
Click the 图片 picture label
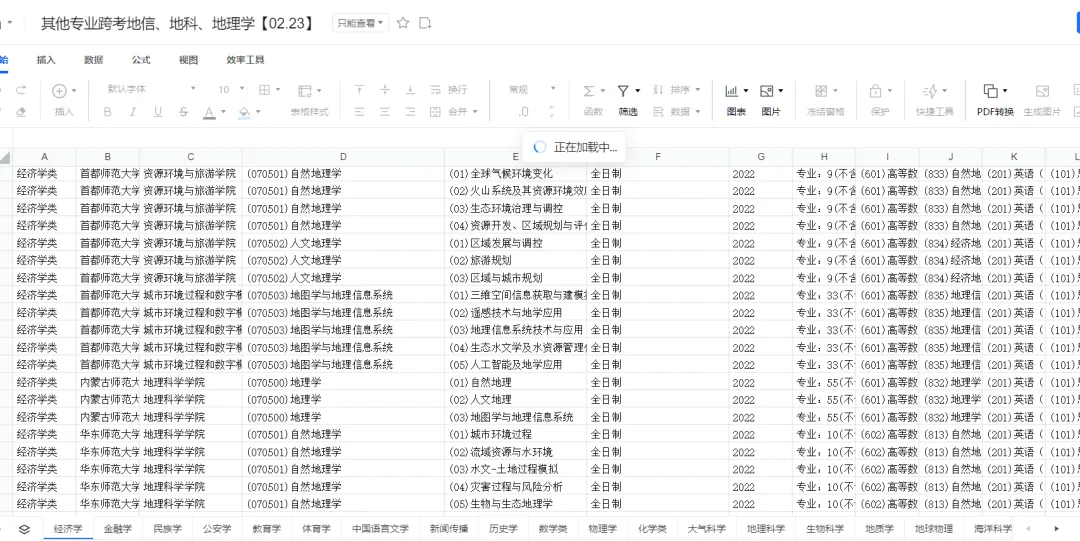[771, 112]
